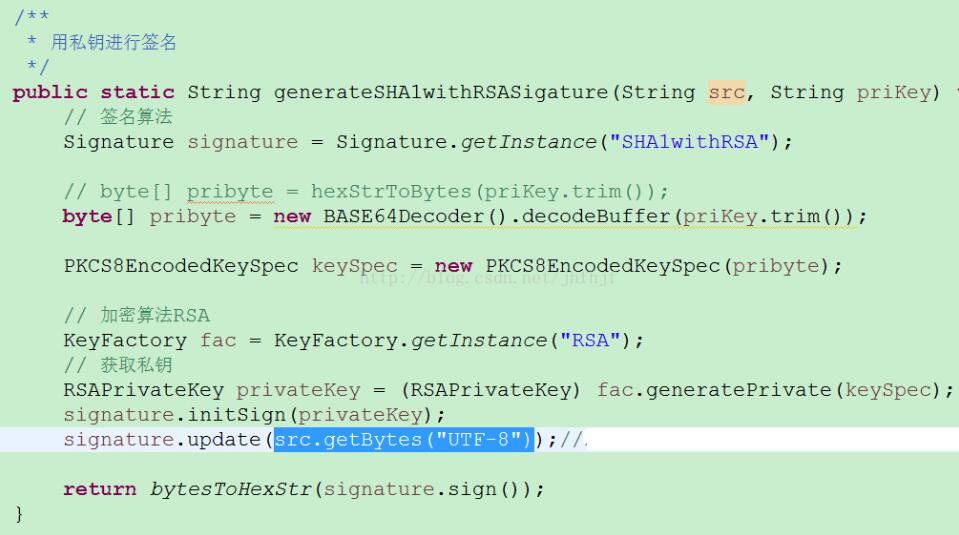This screenshot has height=535, width=959.
Task: Click the selected src.getBytes("UTF-8") text
Action: [404, 439]
